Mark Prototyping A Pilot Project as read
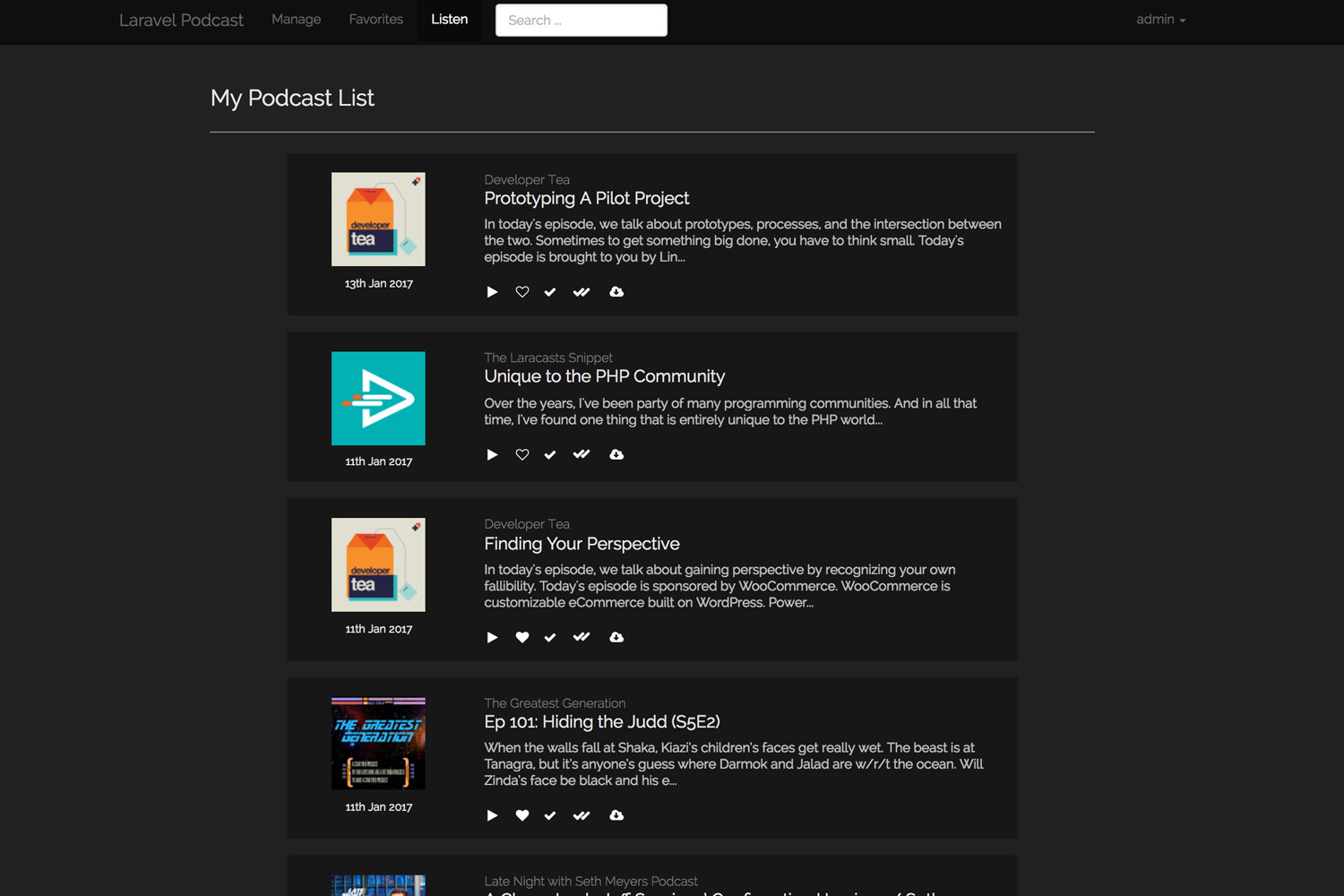This screenshot has height=896, width=1344. tap(550, 292)
